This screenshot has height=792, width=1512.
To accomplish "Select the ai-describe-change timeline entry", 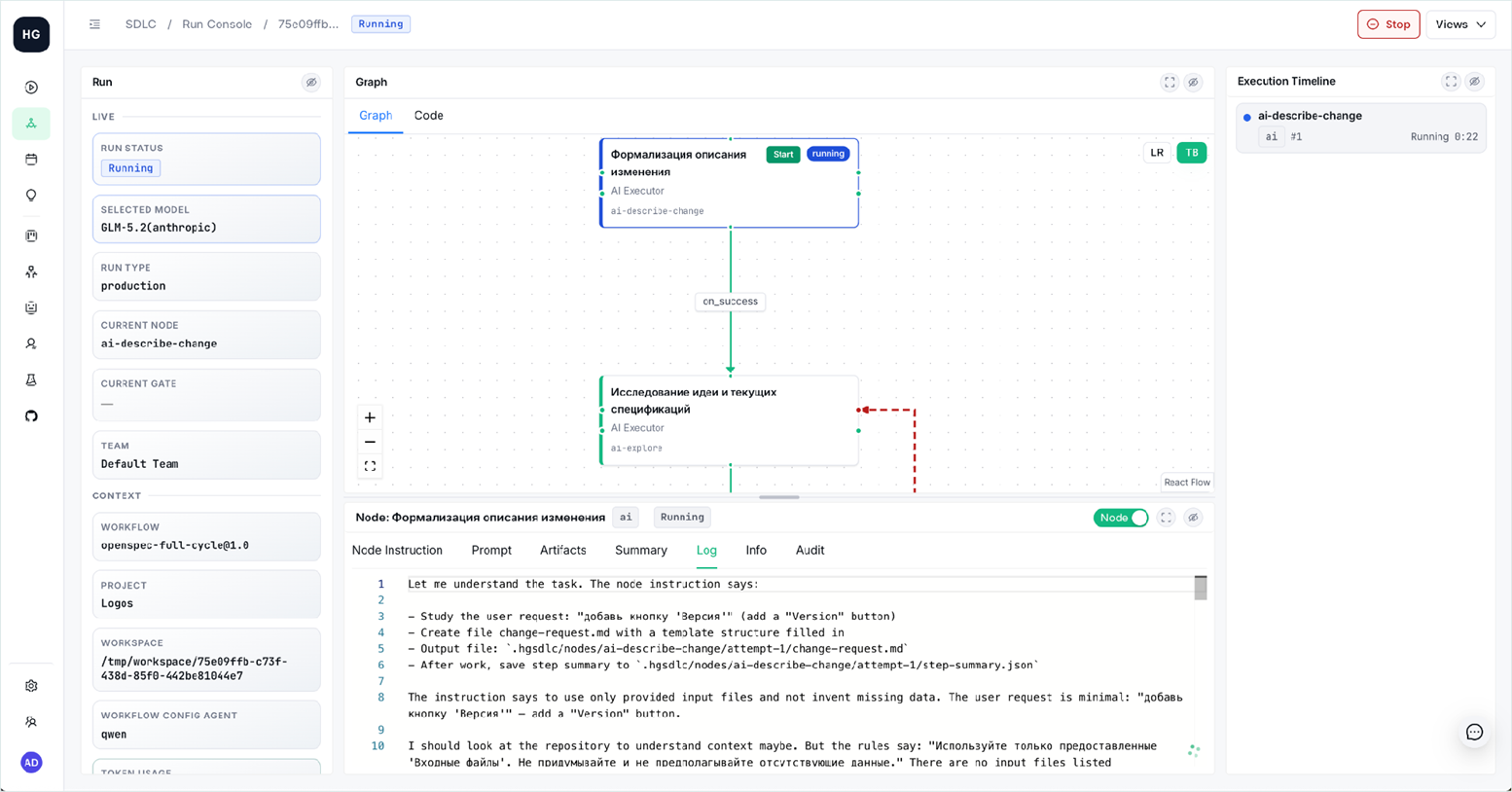I will point(1360,126).
